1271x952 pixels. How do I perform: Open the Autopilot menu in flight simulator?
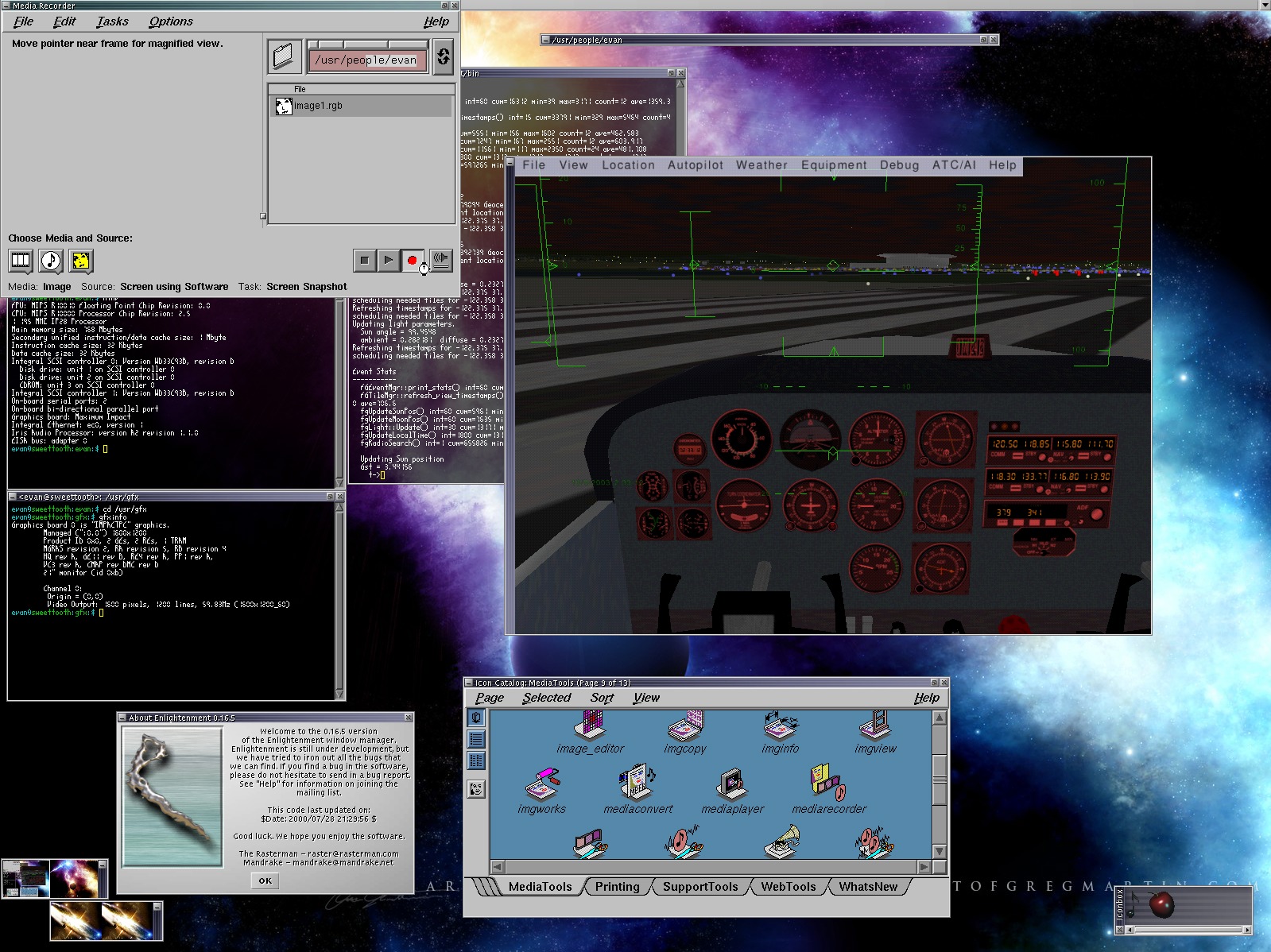tap(695, 165)
